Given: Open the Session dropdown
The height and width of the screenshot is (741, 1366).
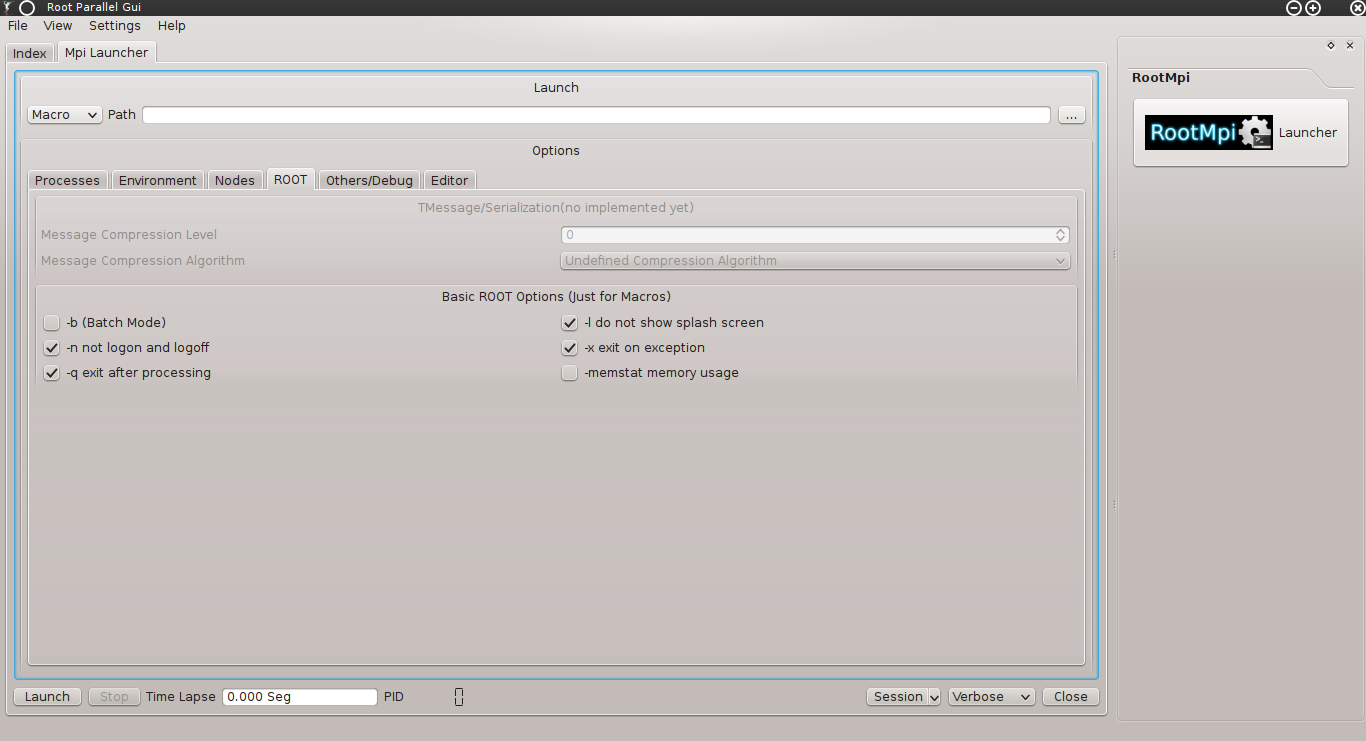Looking at the screenshot, I should coord(903,697).
